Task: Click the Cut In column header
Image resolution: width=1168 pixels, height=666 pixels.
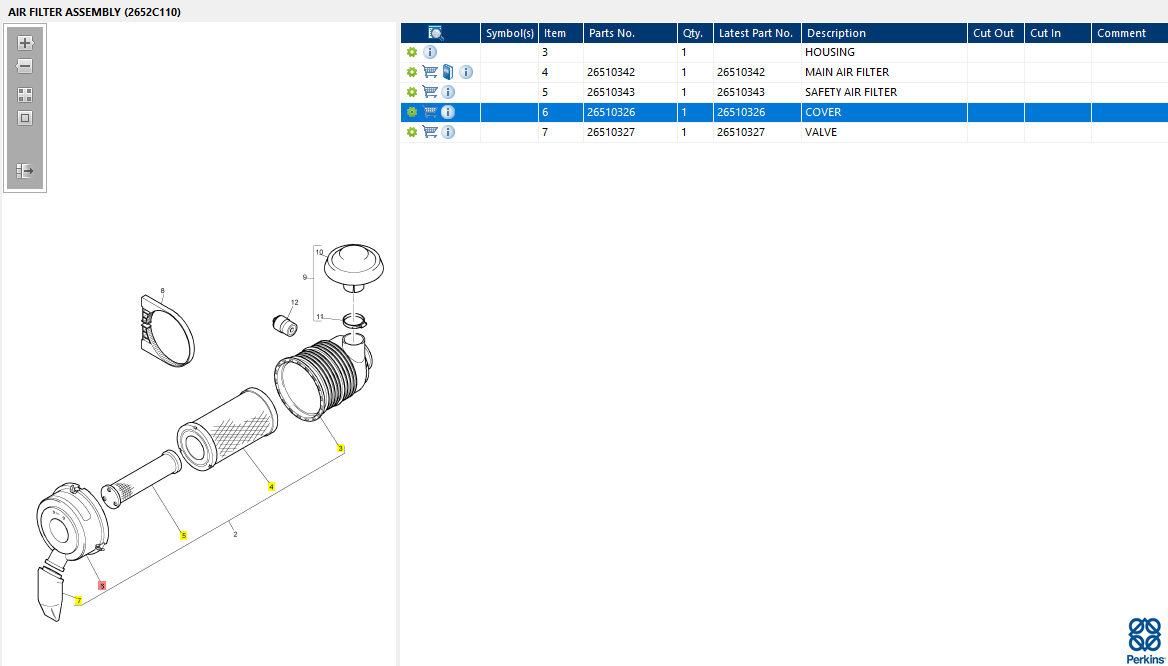Action: tap(1058, 33)
